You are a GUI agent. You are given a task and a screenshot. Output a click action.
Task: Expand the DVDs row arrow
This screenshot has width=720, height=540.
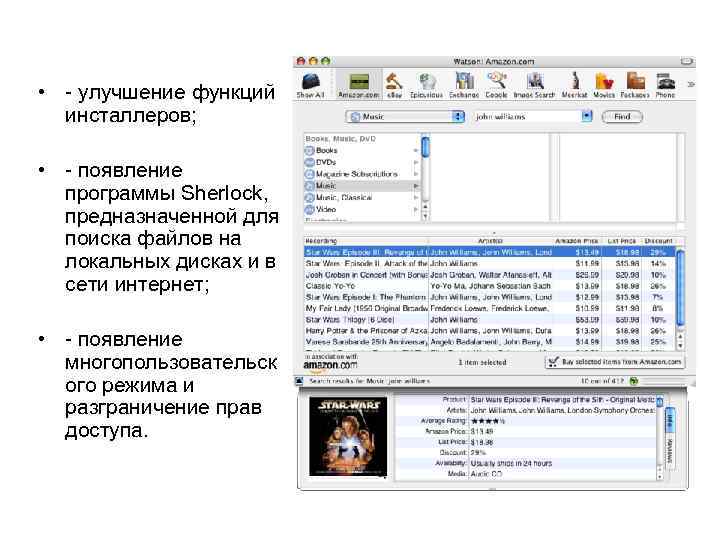[416, 162]
